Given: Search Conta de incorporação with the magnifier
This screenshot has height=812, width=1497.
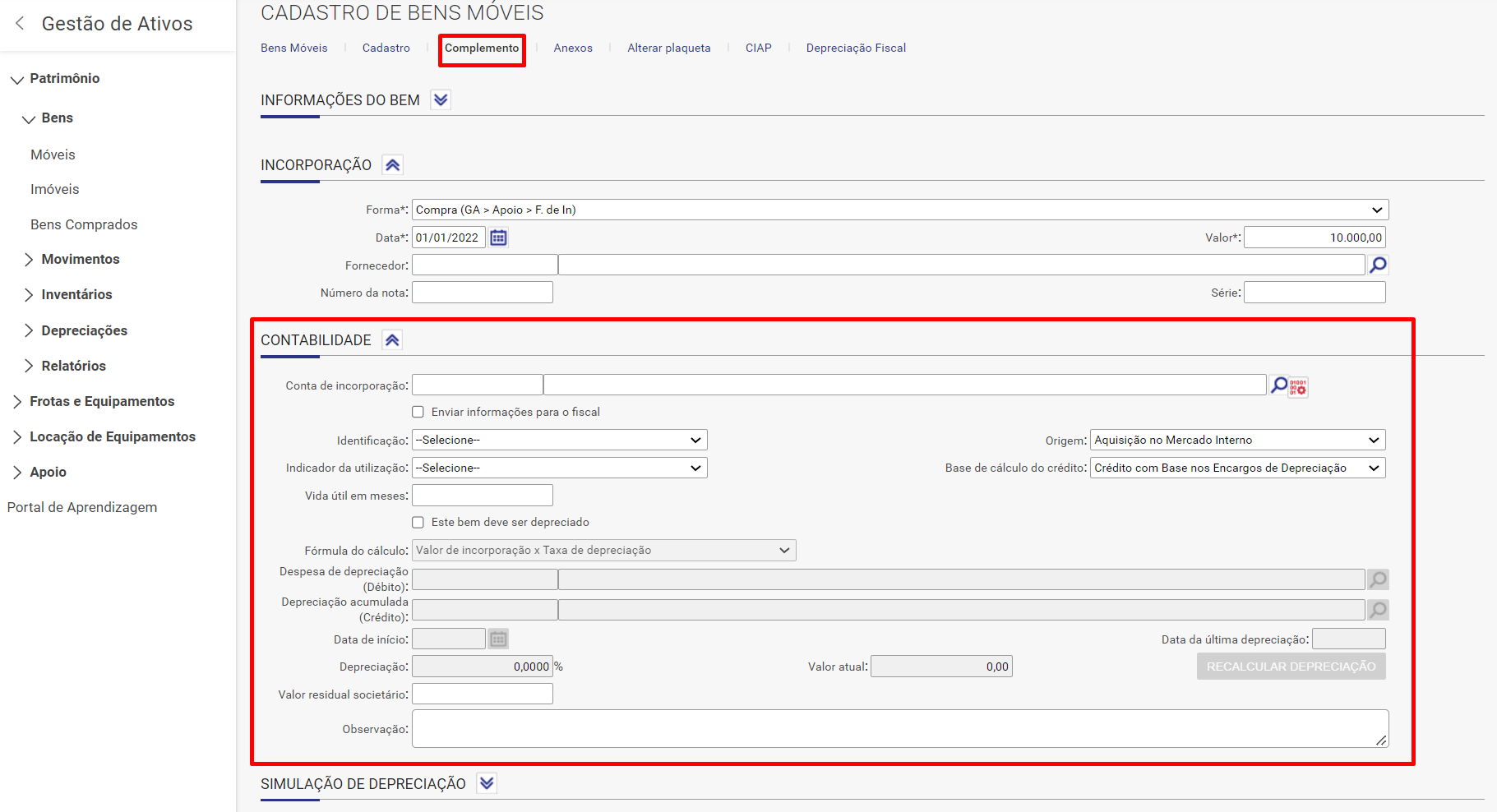Looking at the screenshot, I should 1278,385.
